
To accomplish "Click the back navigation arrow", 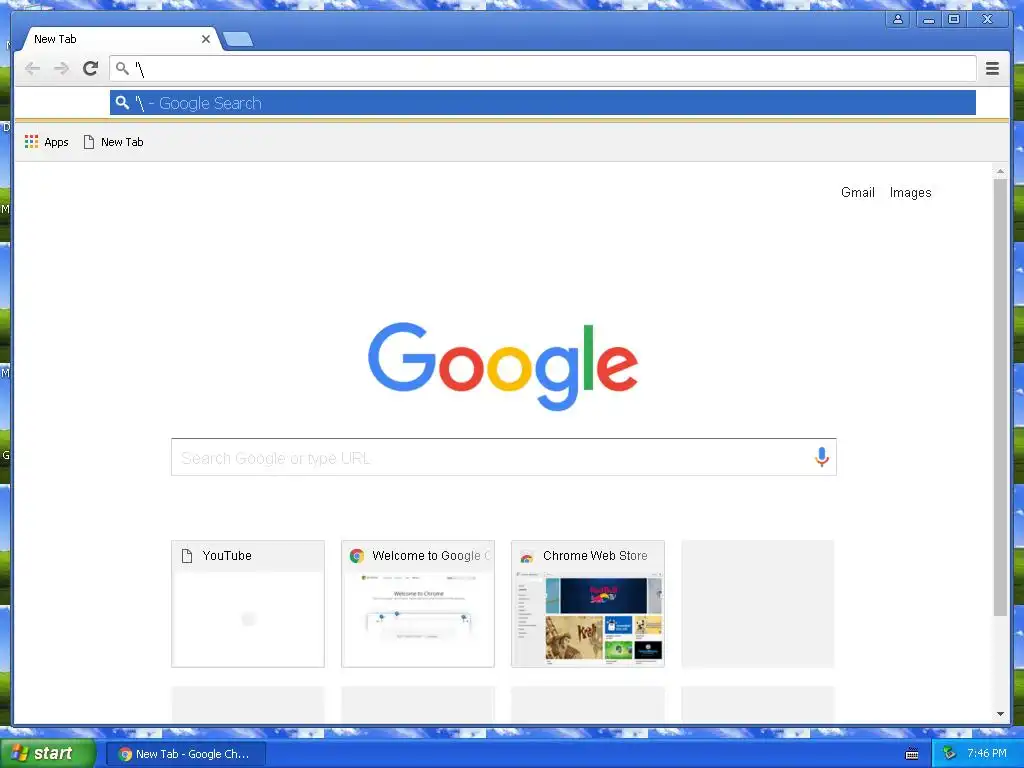I will coord(32,69).
